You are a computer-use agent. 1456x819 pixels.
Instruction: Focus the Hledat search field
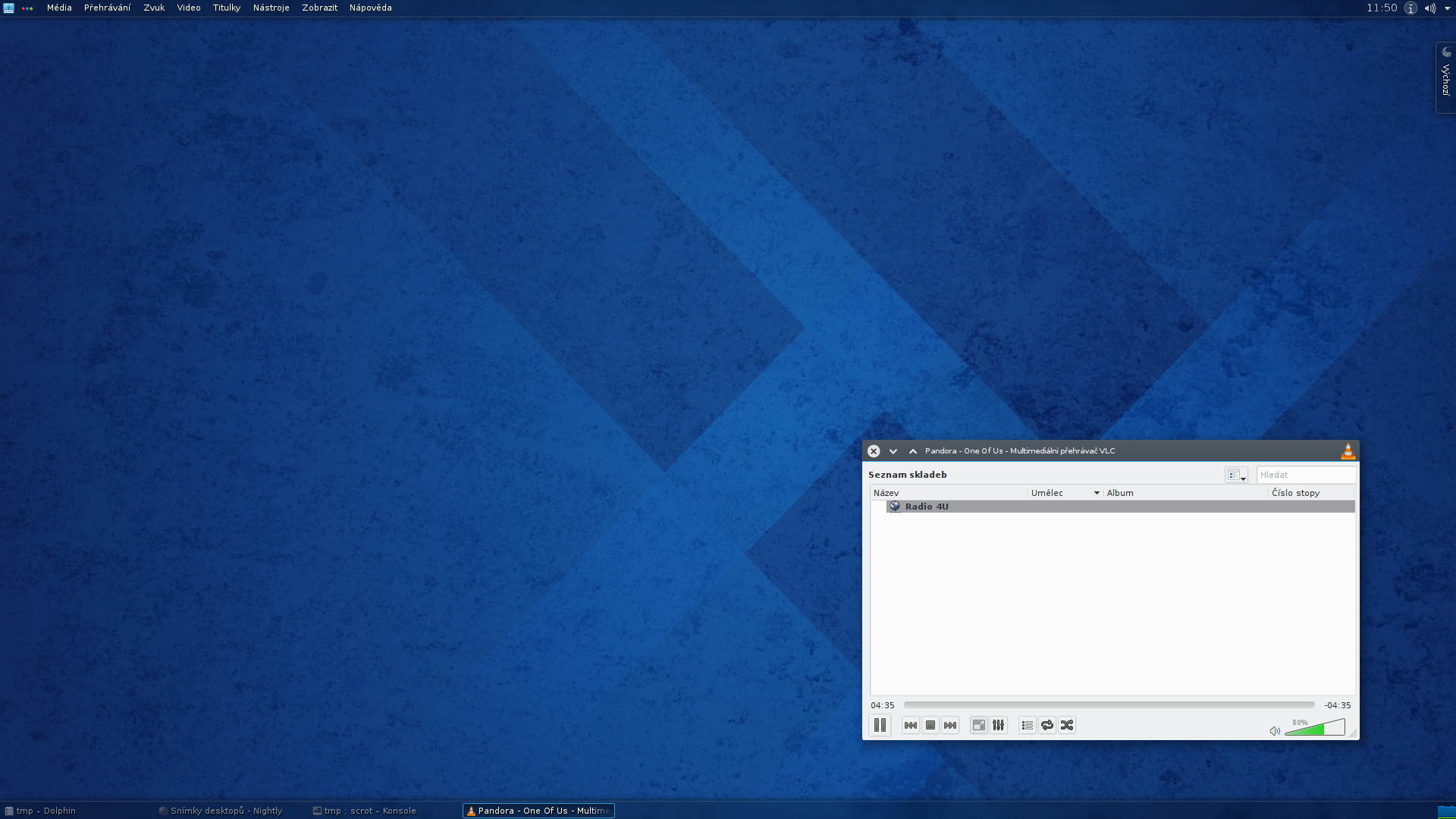pos(1306,475)
